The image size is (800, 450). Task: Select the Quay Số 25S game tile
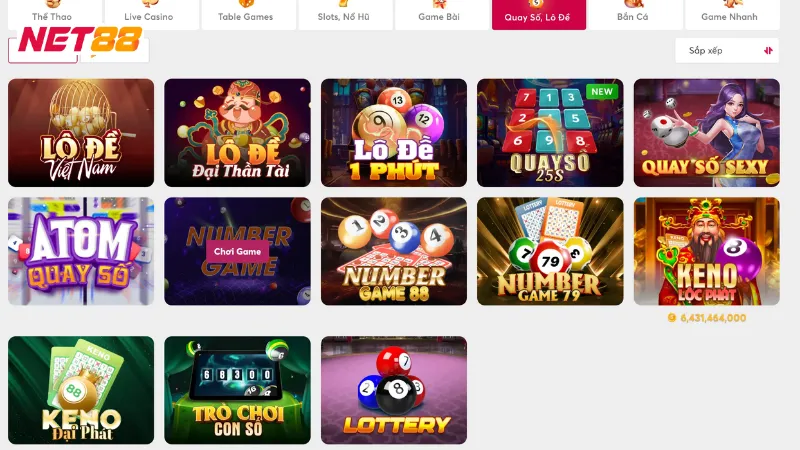tap(550, 133)
